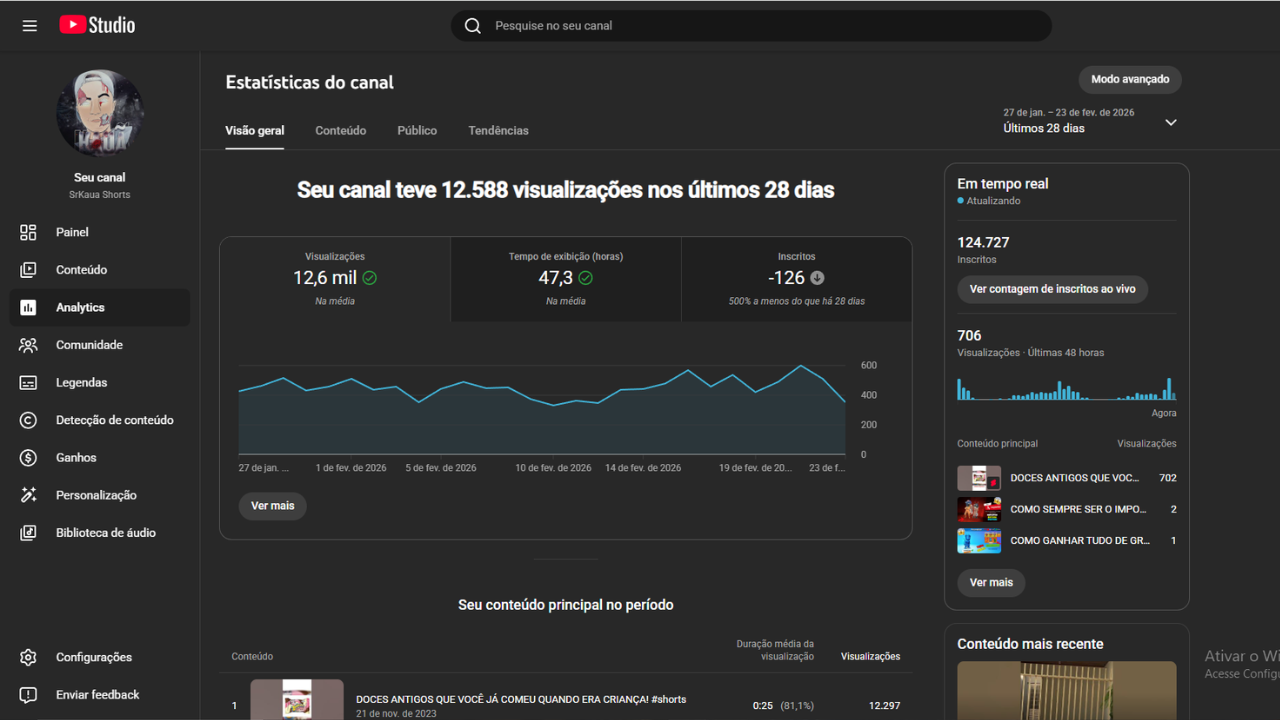Click the Seu canal label under avatar

click(100, 178)
